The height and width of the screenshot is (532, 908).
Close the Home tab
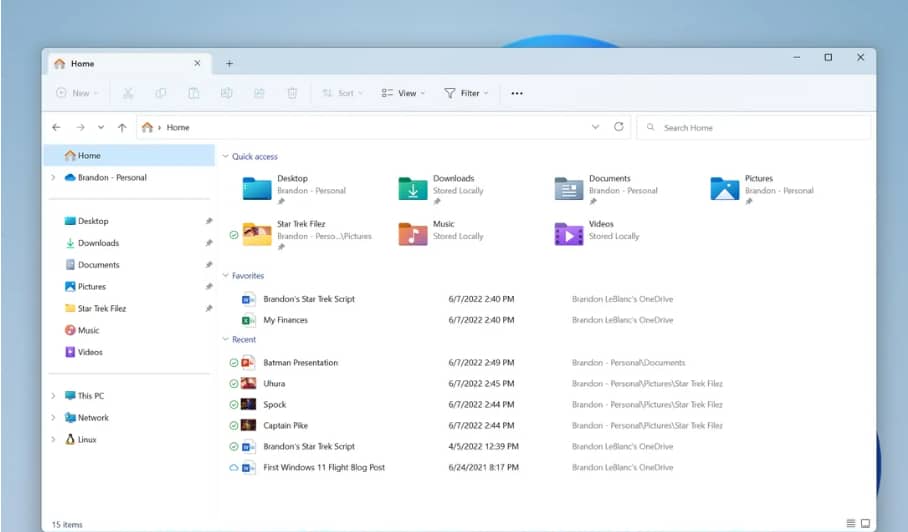coord(197,63)
